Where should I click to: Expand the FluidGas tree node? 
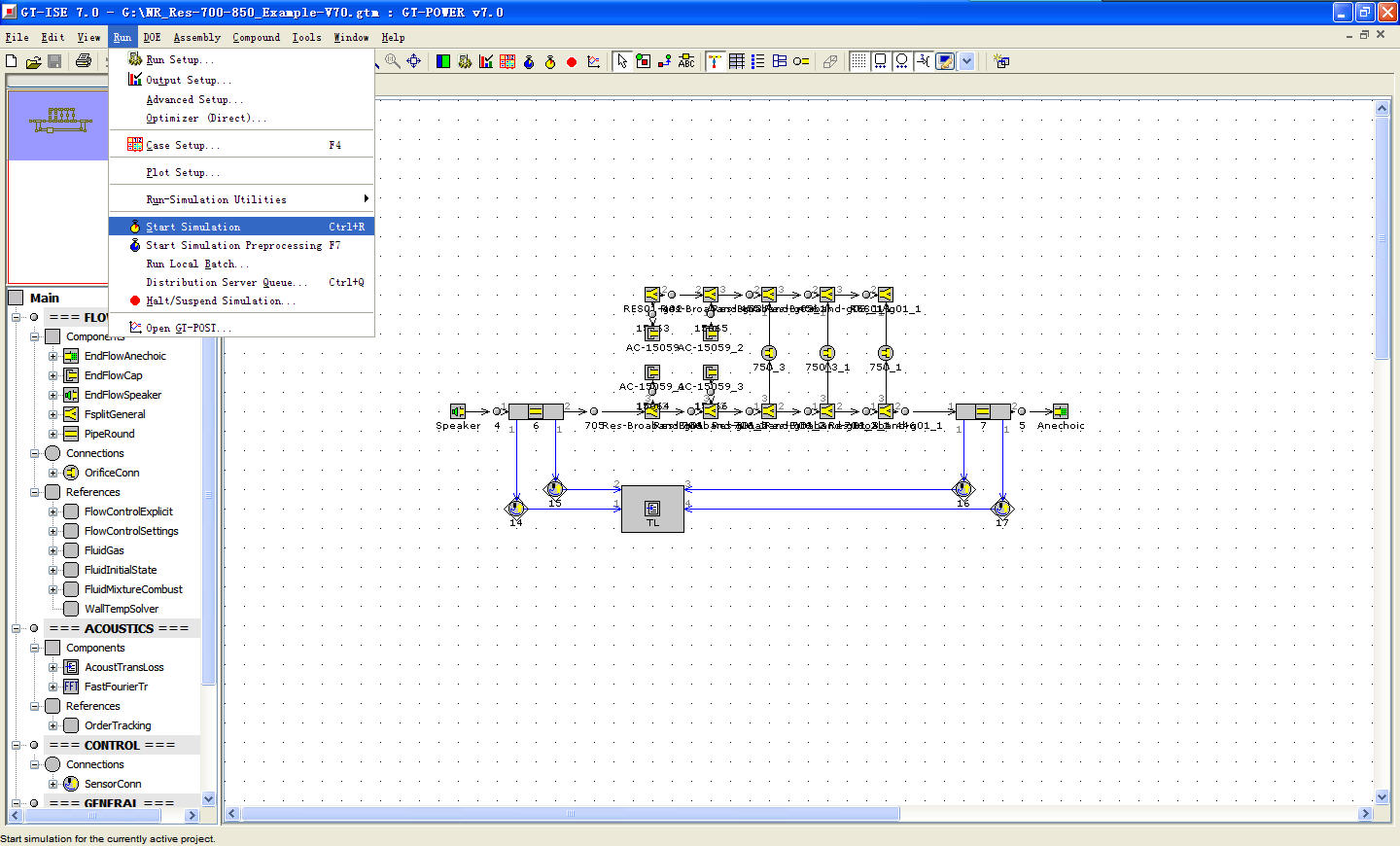tap(52, 550)
